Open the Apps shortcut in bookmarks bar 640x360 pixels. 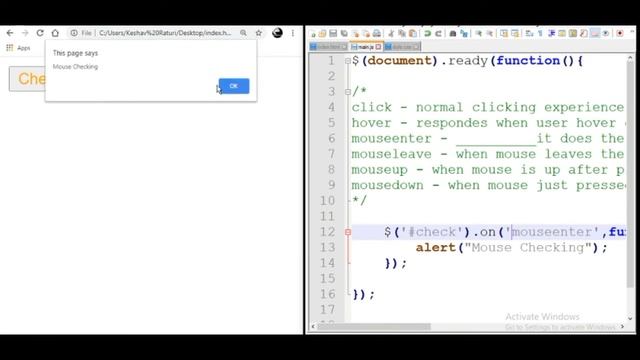click(18, 48)
